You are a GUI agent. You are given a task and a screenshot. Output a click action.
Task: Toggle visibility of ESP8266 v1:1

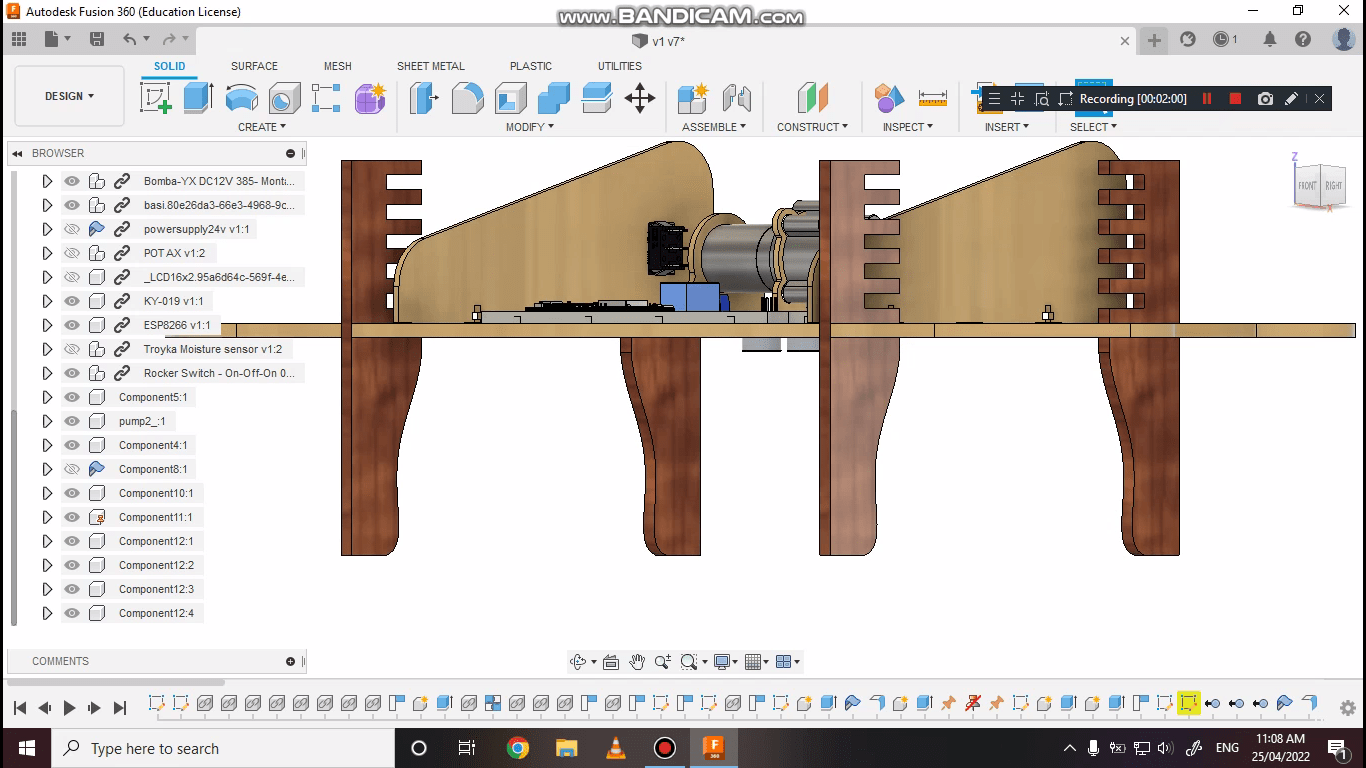click(x=71, y=324)
